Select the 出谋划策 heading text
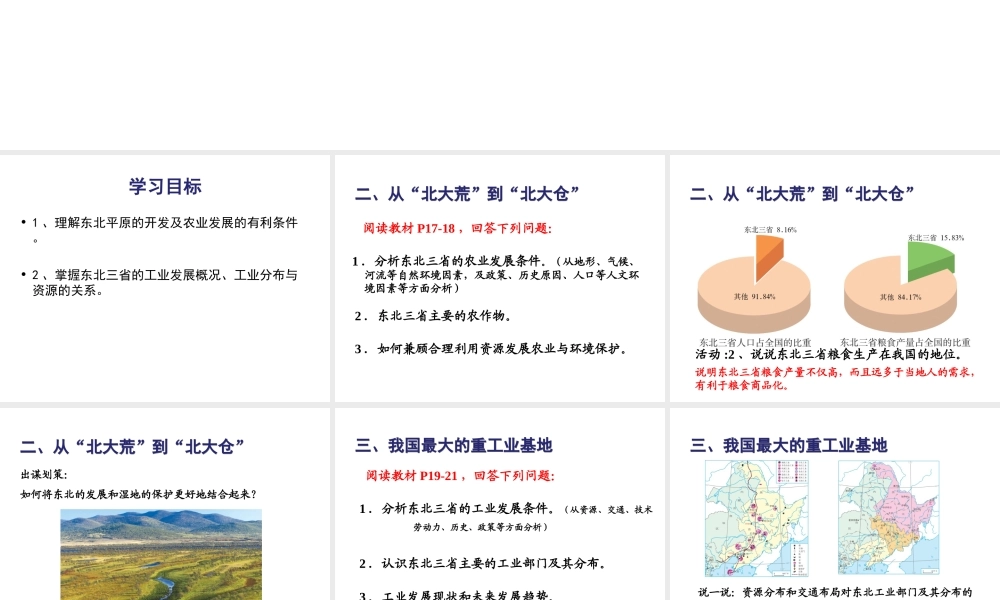1000x600 pixels. tap(45, 475)
